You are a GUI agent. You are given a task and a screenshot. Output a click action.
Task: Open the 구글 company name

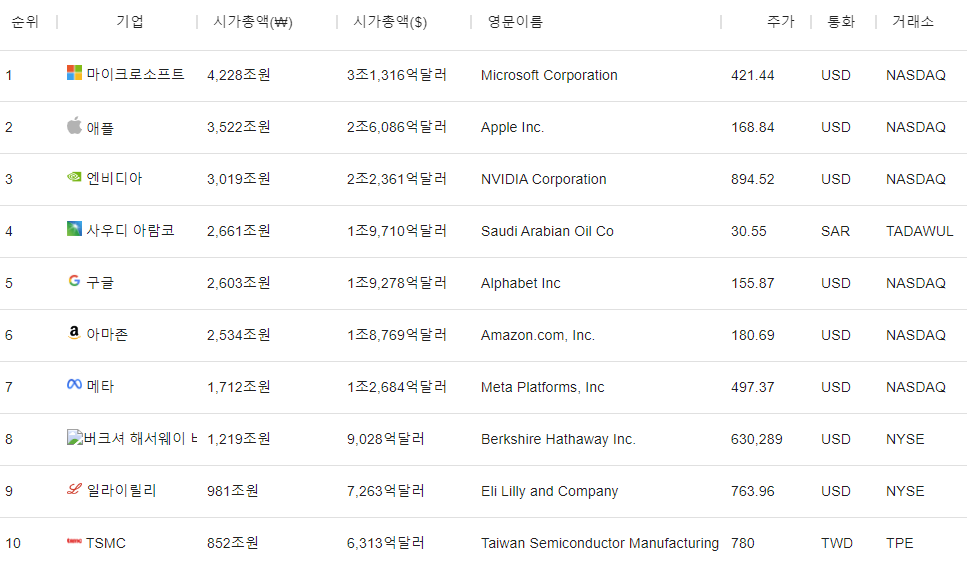[x=100, y=282]
